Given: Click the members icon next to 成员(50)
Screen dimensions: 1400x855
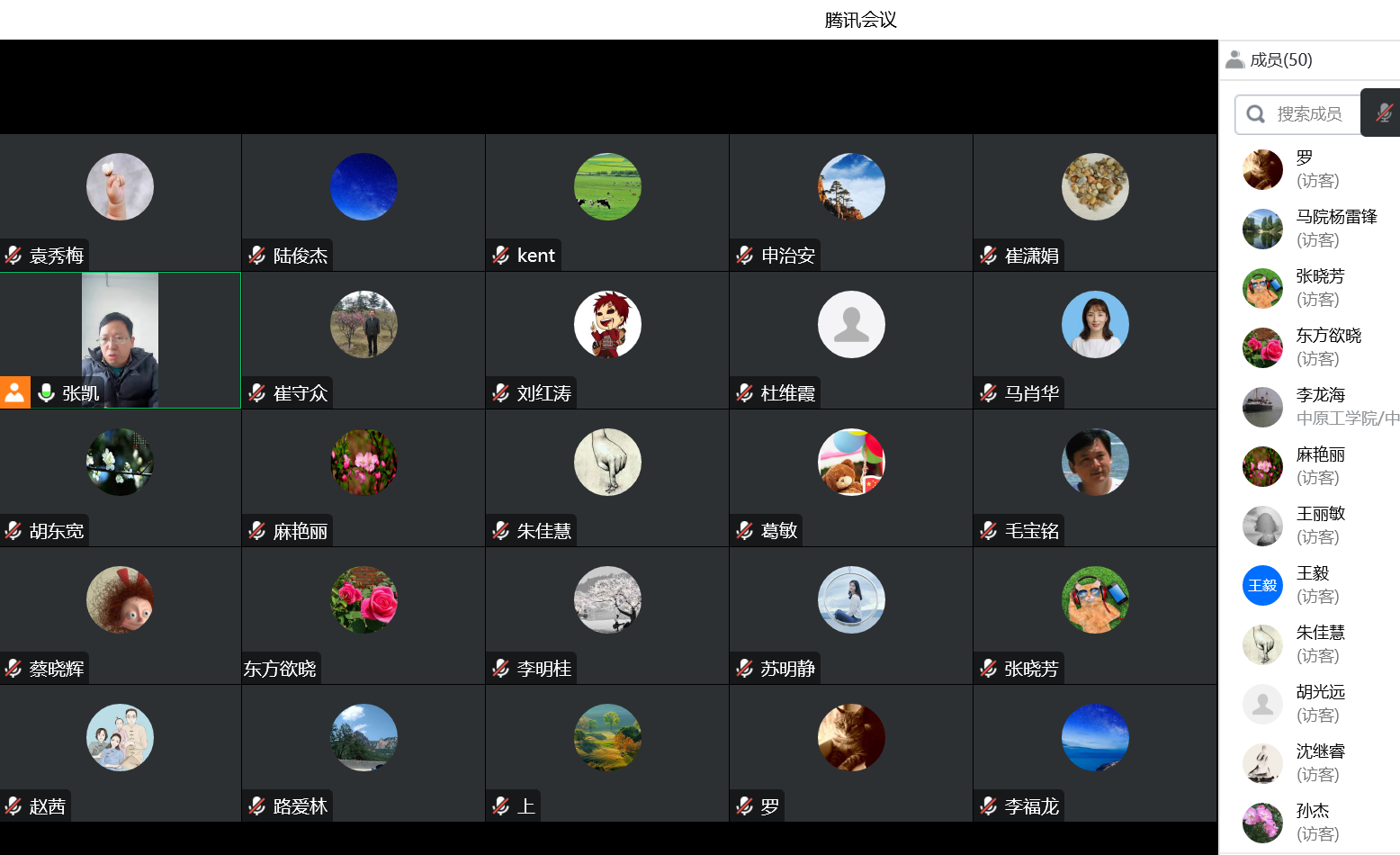Looking at the screenshot, I should (x=1234, y=59).
